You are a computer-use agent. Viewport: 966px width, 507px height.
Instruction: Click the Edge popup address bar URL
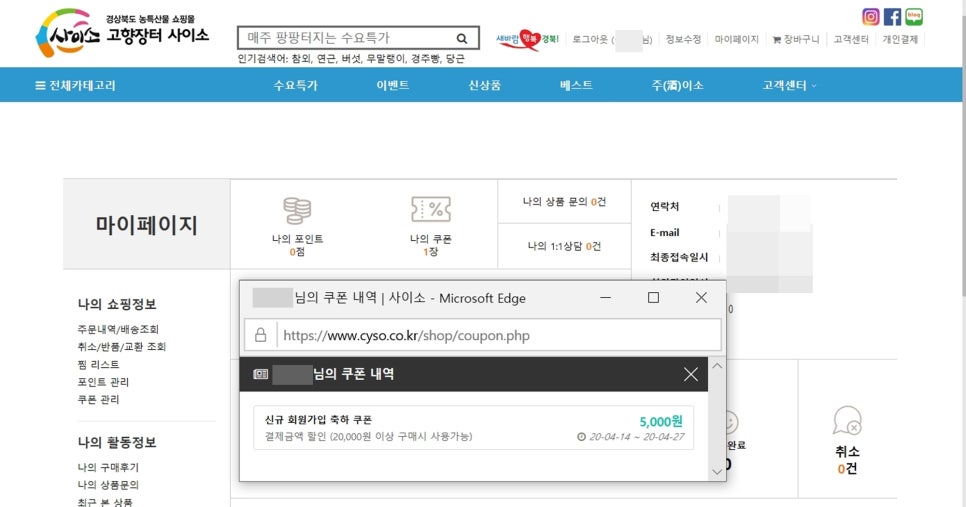407,335
